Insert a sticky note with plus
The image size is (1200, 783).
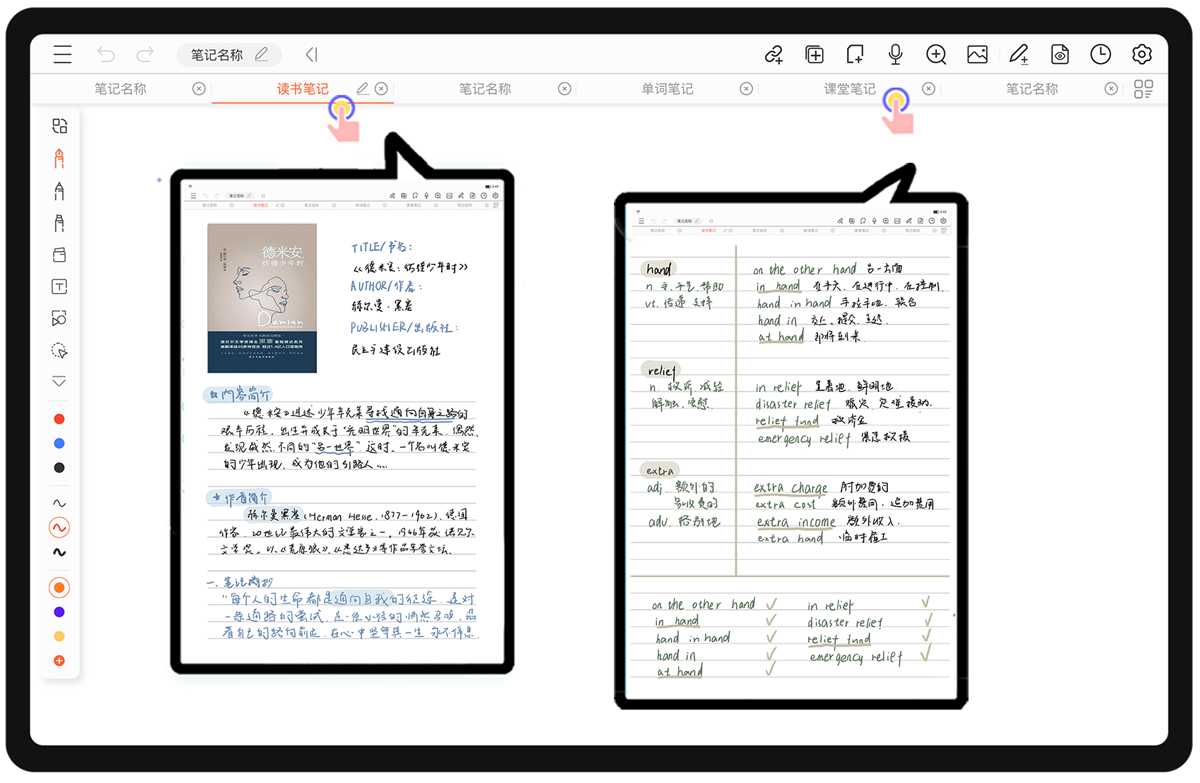pyautogui.click(x=855, y=55)
